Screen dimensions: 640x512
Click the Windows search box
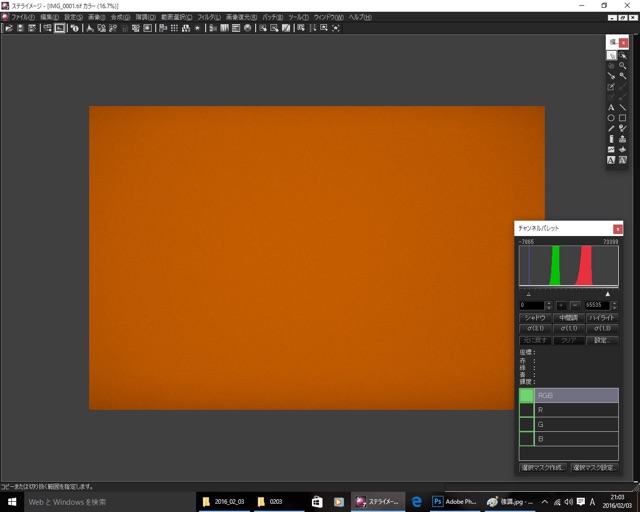(100, 501)
